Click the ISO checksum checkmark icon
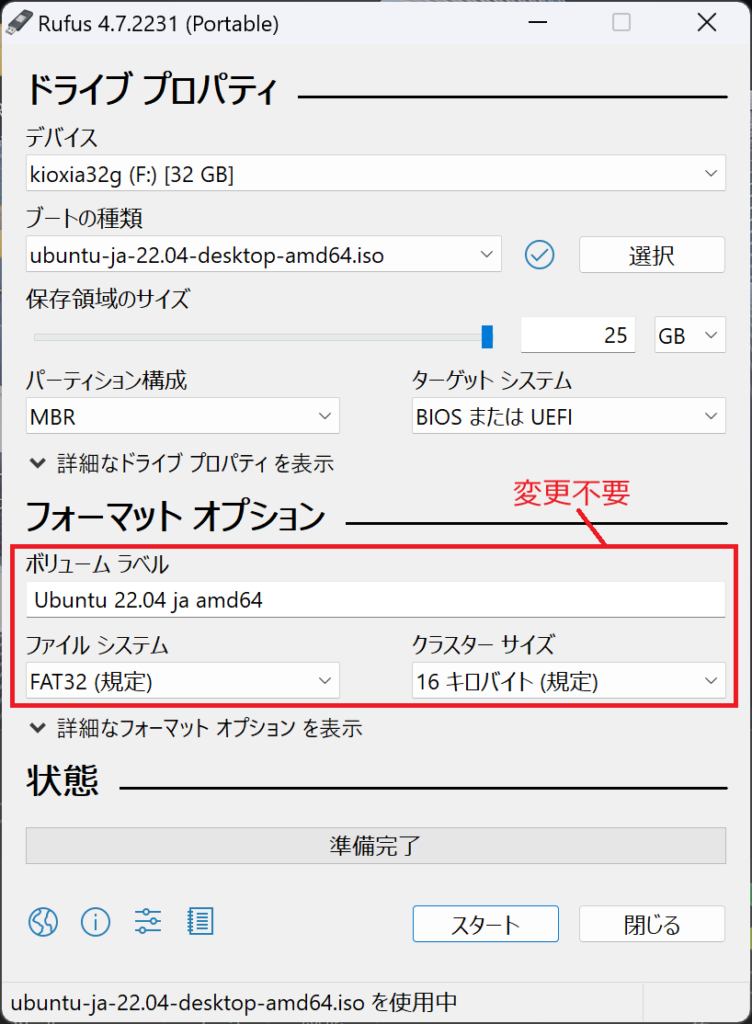The height and width of the screenshot is (1024, 752). [x=540, y=255]
